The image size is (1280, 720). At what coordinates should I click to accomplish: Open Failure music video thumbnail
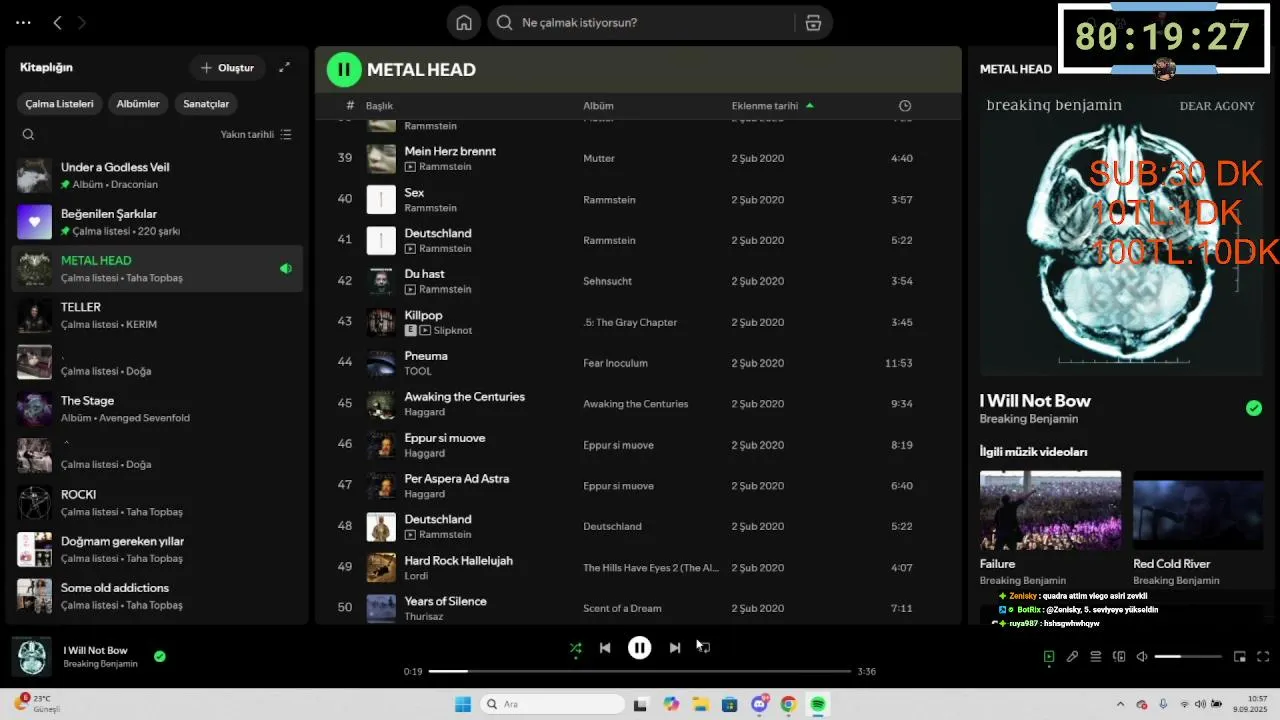pyautogui.click(x=1050, y=510)
